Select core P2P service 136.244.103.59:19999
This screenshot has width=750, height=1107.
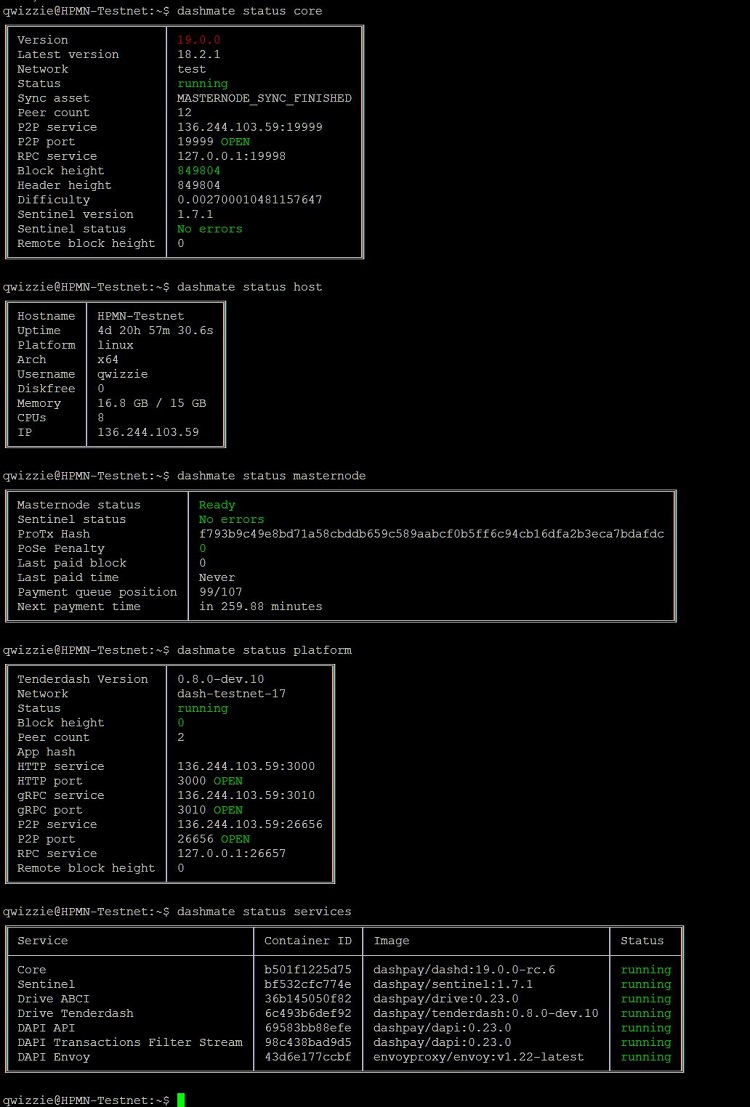[x=249, y=127]
